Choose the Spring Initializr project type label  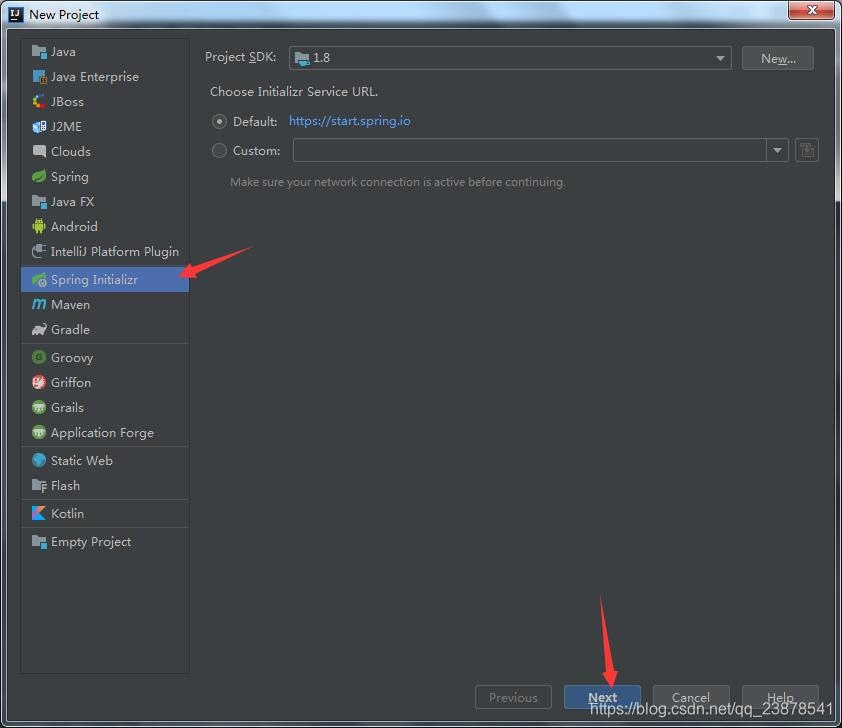tap(95, 280)
